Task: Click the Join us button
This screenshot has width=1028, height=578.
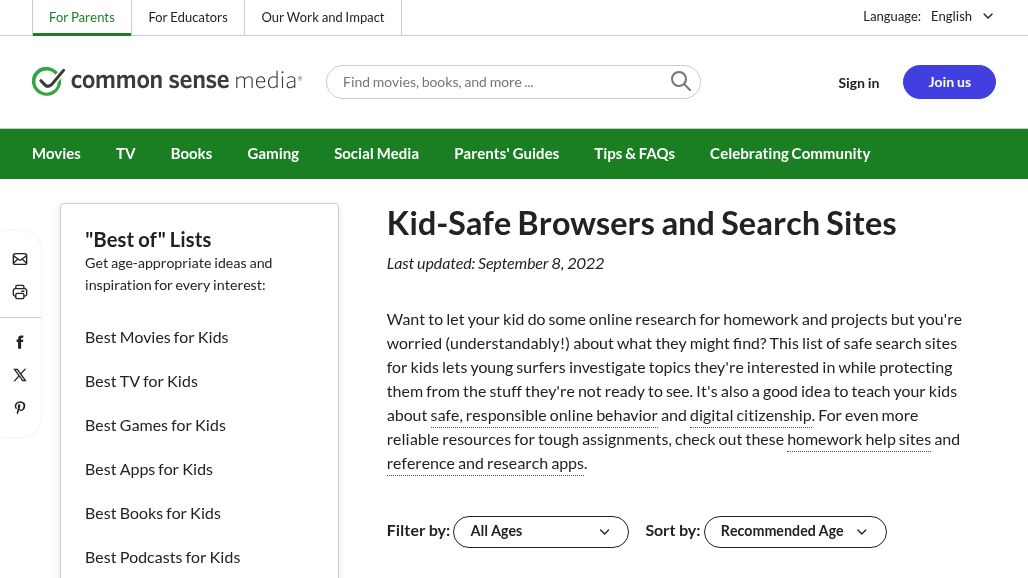Action: point(949,82)
